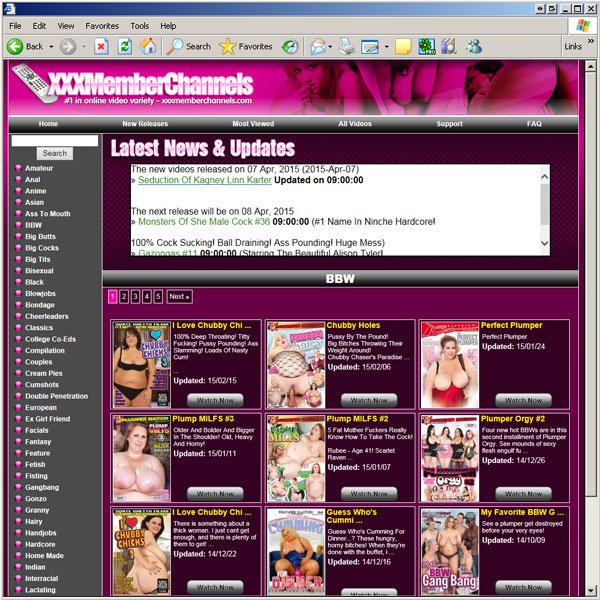The image size is (600, 600).
Task: Go to the browser Home page icon
Action: tap(148, 46)
